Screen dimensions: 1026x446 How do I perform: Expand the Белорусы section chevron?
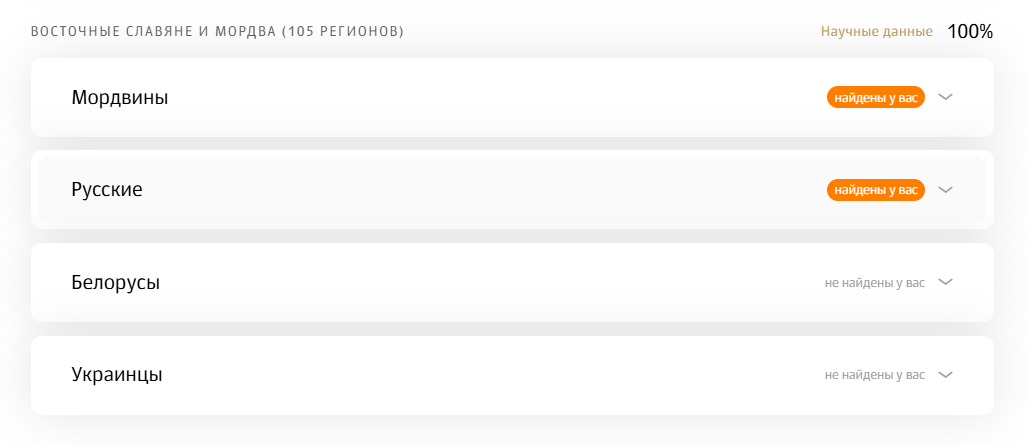[x=946, y=282]
